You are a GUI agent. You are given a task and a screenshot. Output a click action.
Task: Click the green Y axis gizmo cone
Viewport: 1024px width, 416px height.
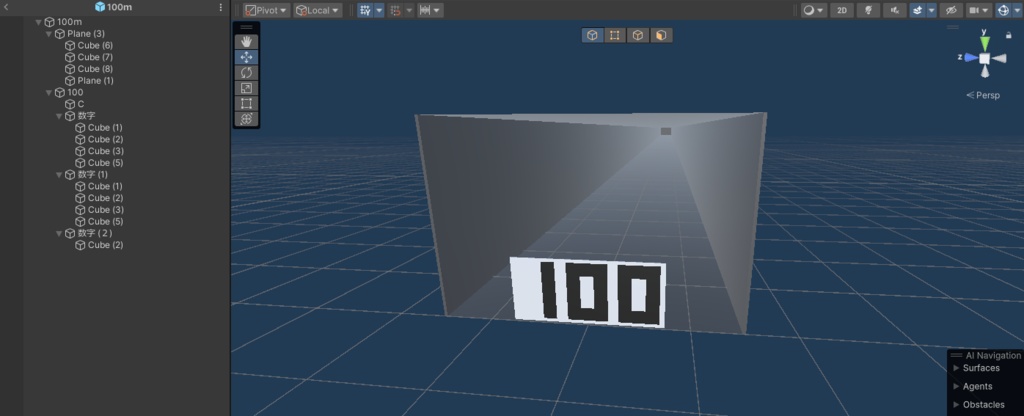pos(984,43)
